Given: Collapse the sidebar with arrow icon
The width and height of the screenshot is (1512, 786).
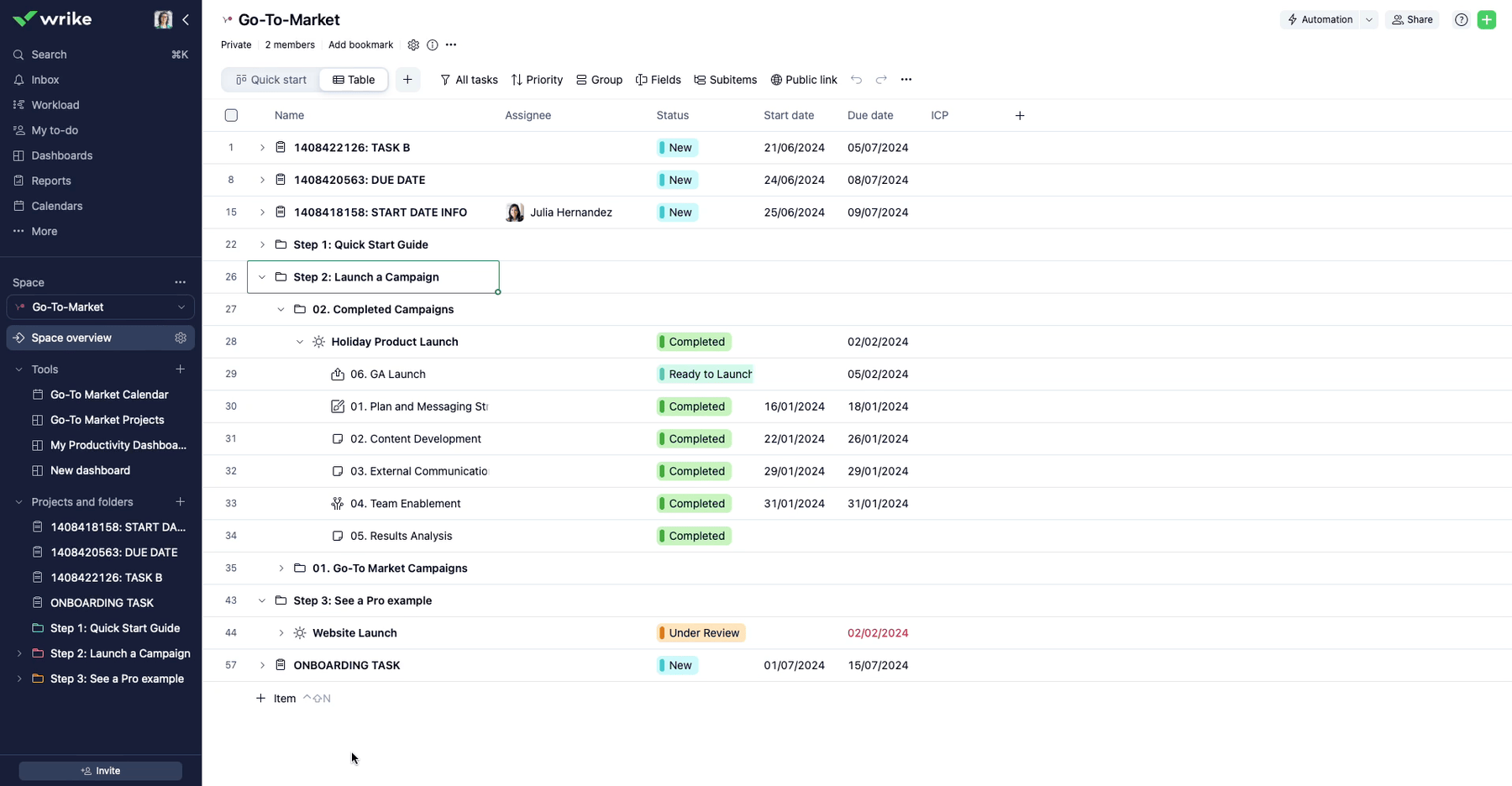Looking at the screenshot, I should [186, 19].
